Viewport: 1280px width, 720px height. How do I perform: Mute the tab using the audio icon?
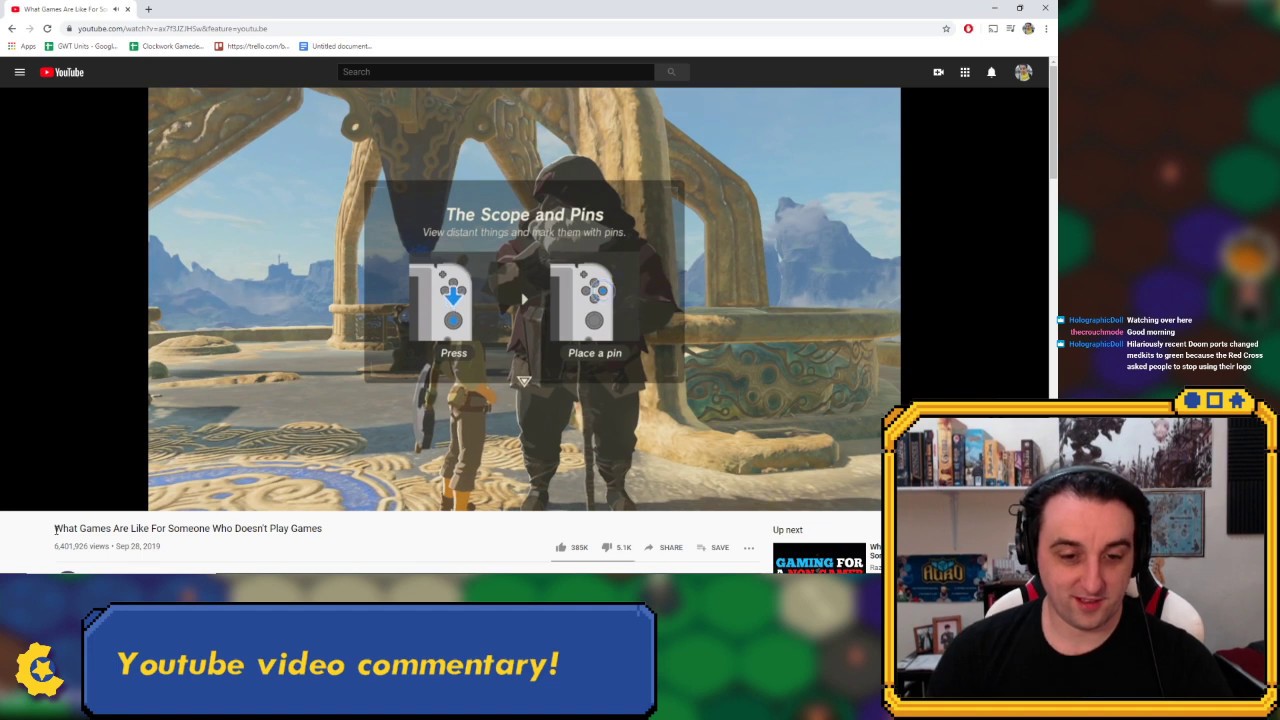(x=116, y=9)
